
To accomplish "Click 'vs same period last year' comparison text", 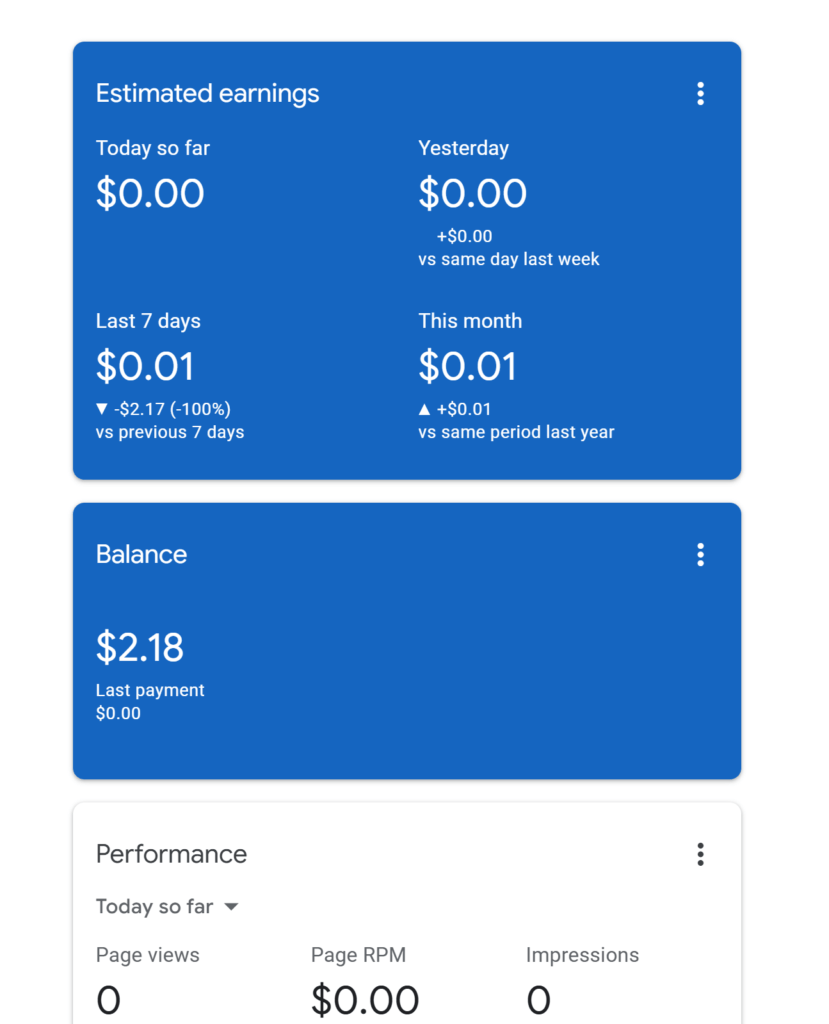I will pos(517,432).
